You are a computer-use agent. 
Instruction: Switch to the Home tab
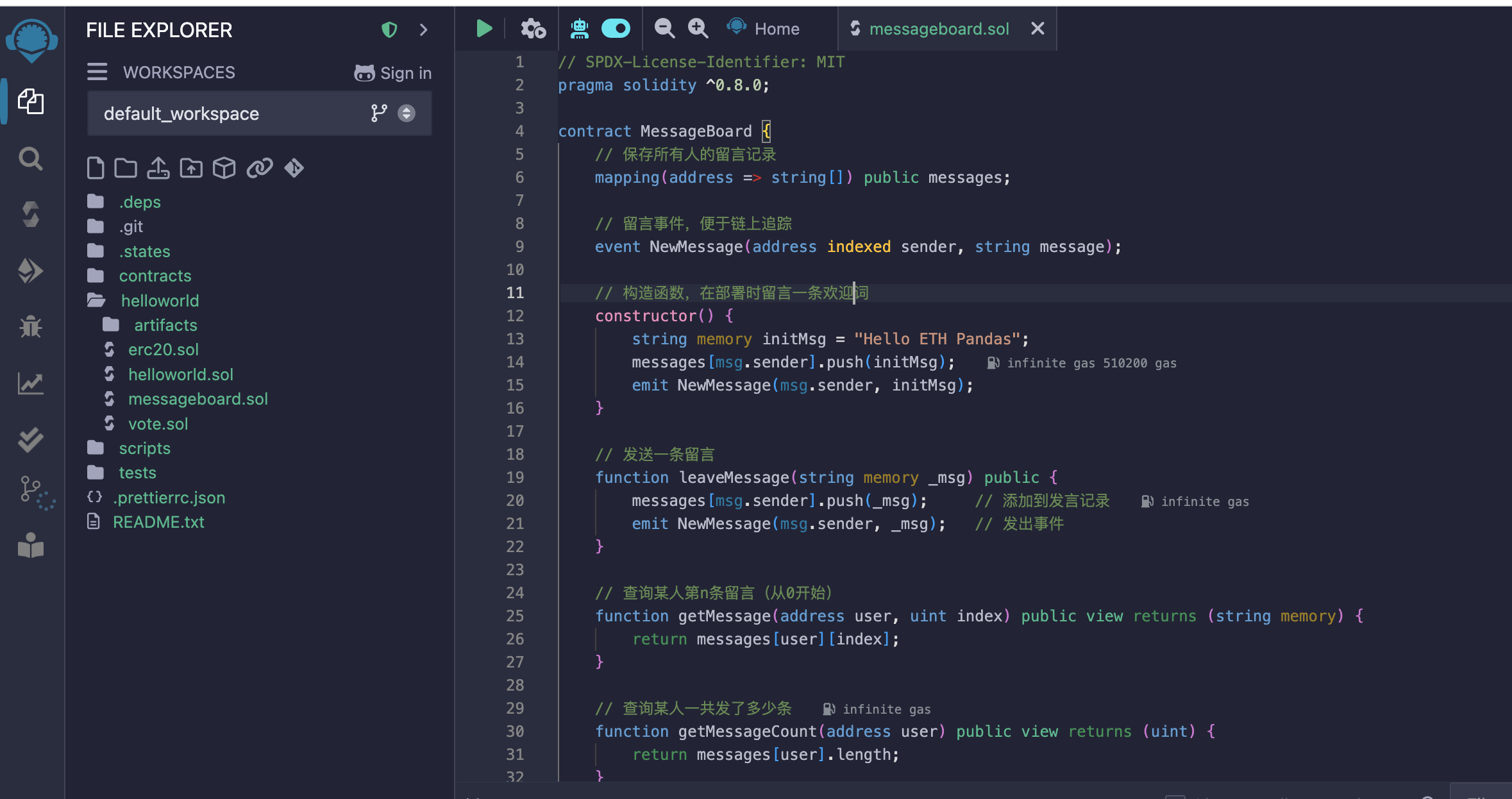pos(764,28)
